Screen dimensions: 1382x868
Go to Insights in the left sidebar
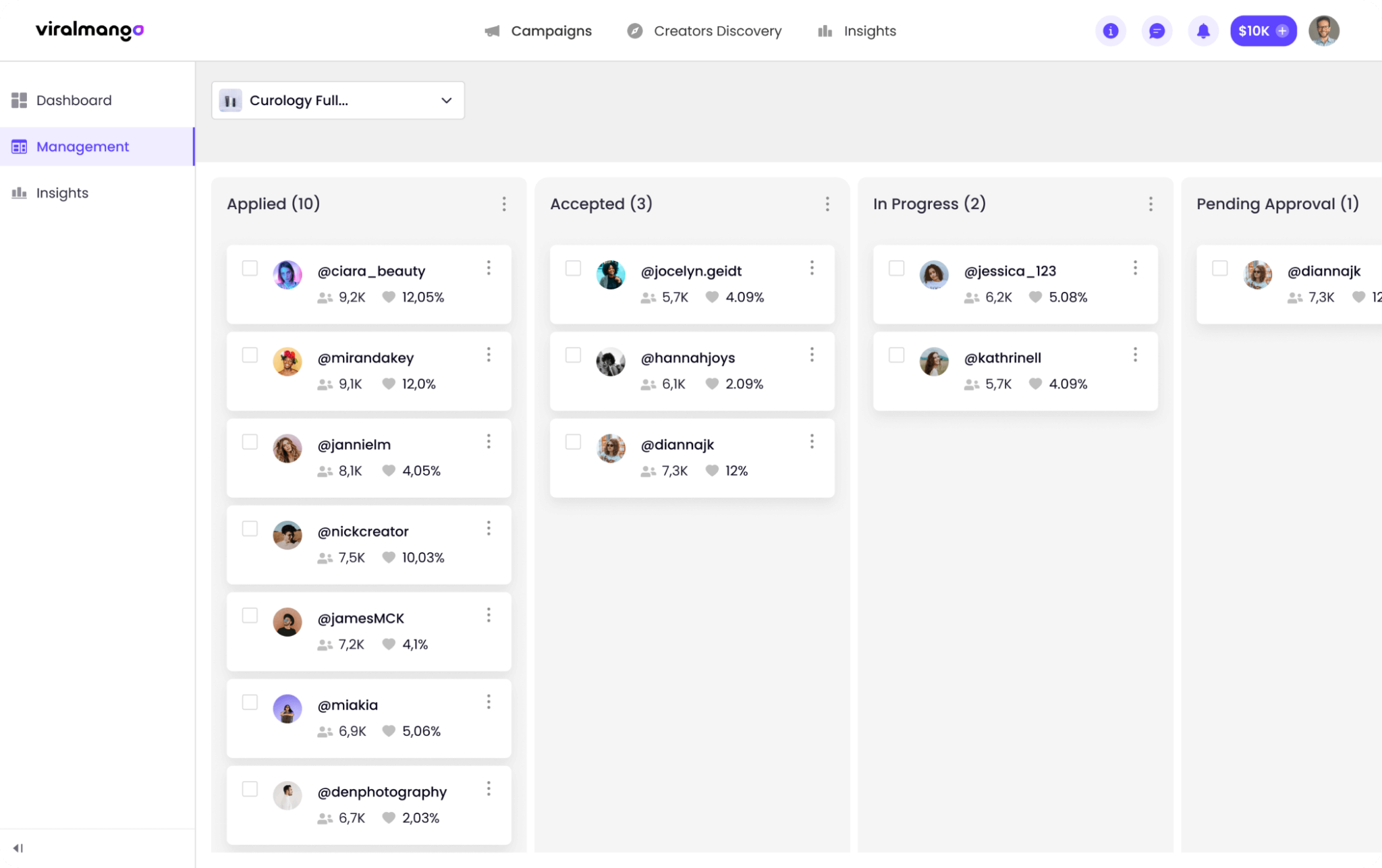point(61,193)
